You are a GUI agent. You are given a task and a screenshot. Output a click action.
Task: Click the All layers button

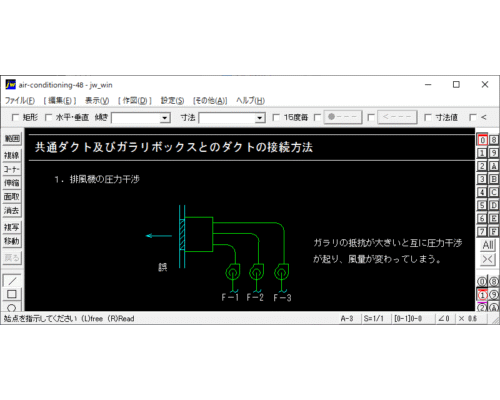point(488,245)
